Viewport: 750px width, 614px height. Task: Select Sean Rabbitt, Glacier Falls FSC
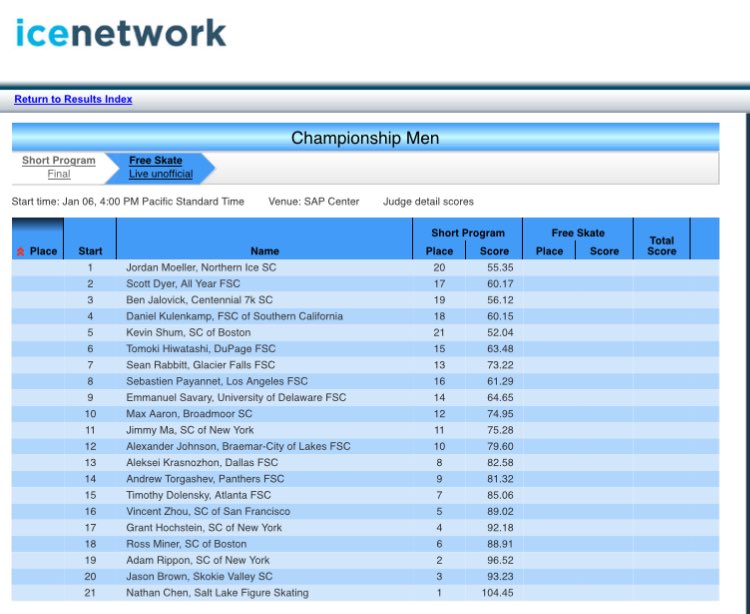pos(201,365)
